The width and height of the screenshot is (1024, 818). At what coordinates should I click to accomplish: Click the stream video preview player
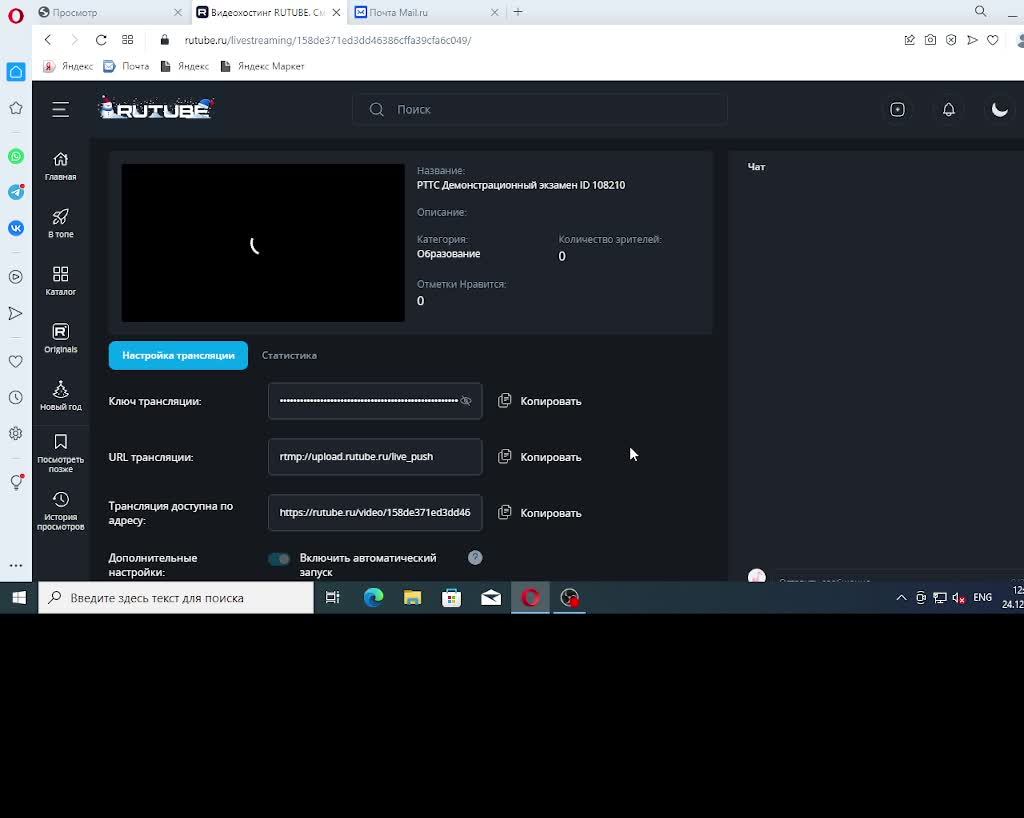(263, 243)
